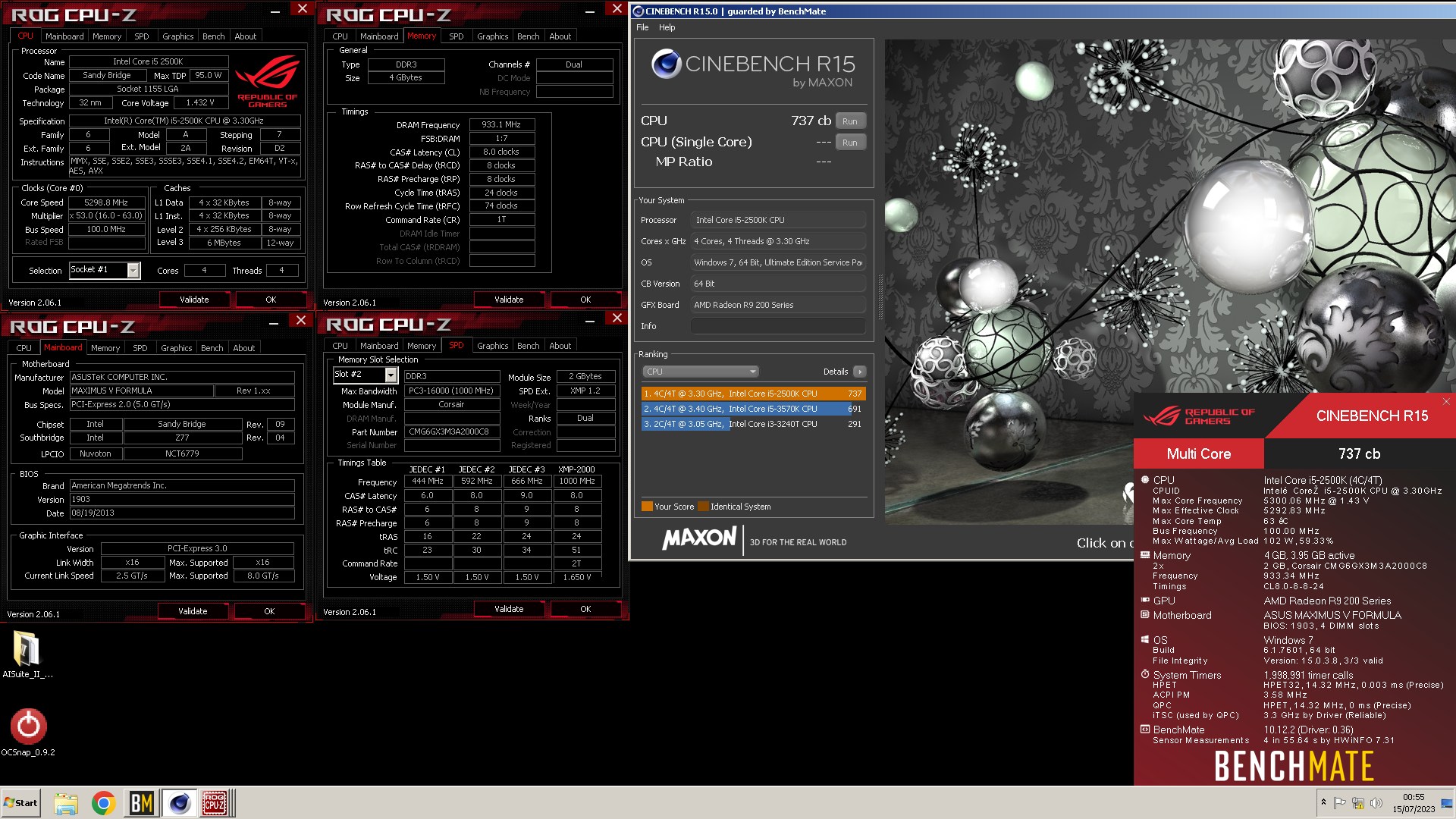Open the CPU ranking type dropdown in Cinebench
The height and width of the screenshot is (819, 1456).
[701, 372]
